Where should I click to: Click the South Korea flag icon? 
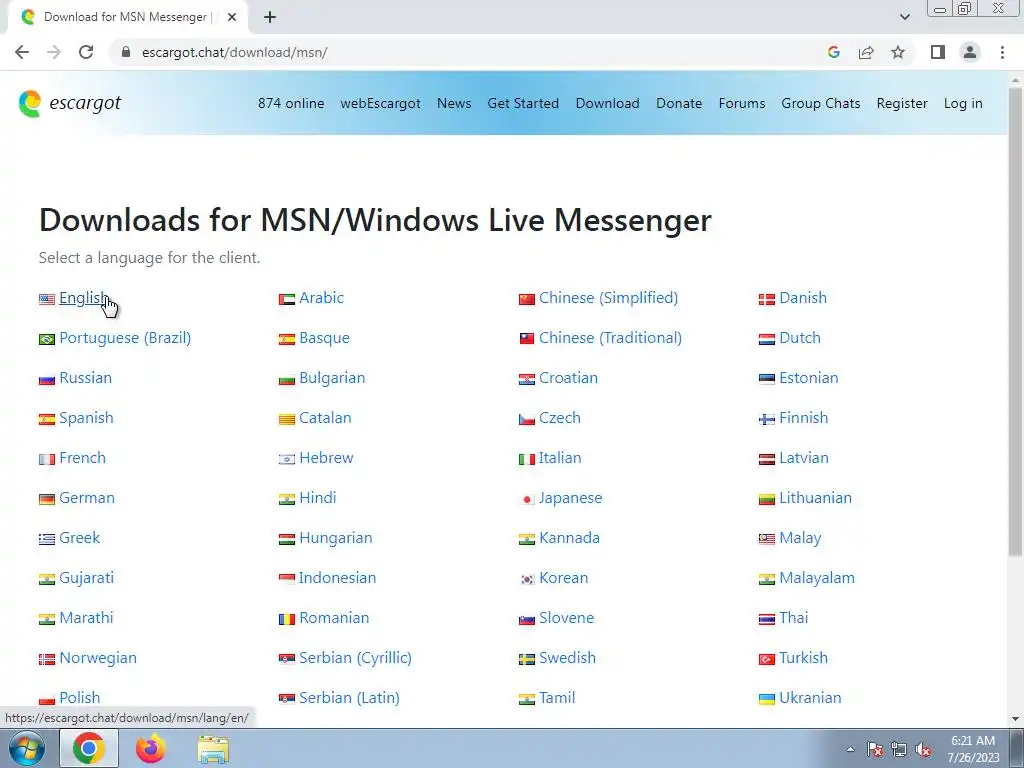click(x=527, y=579)
